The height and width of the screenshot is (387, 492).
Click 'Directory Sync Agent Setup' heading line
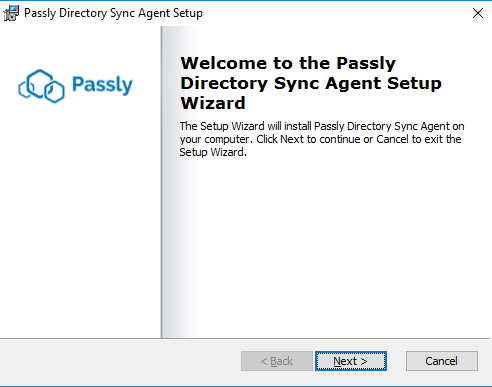pyautogui.click(x=311, y=83)
